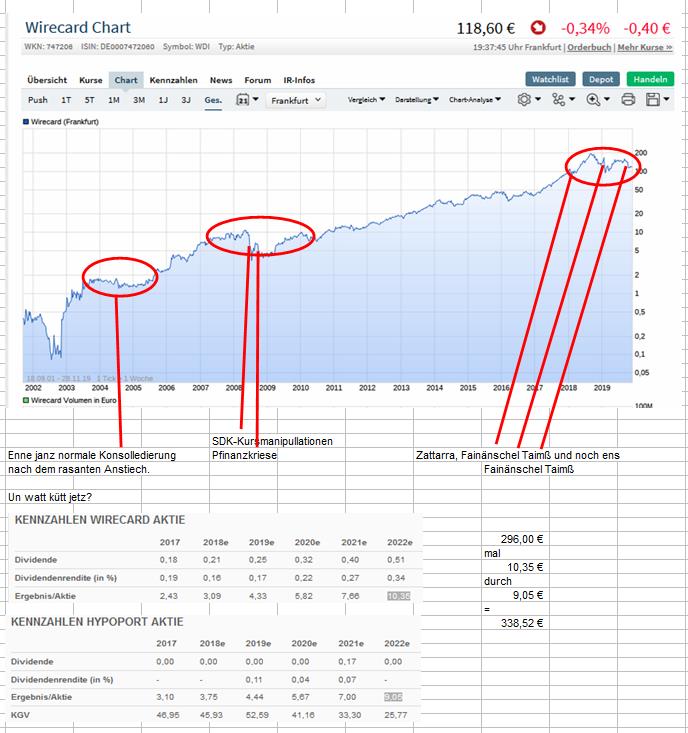Select the 1J time range
This screenshot has width=688, height=733.
tap(163, 100)
